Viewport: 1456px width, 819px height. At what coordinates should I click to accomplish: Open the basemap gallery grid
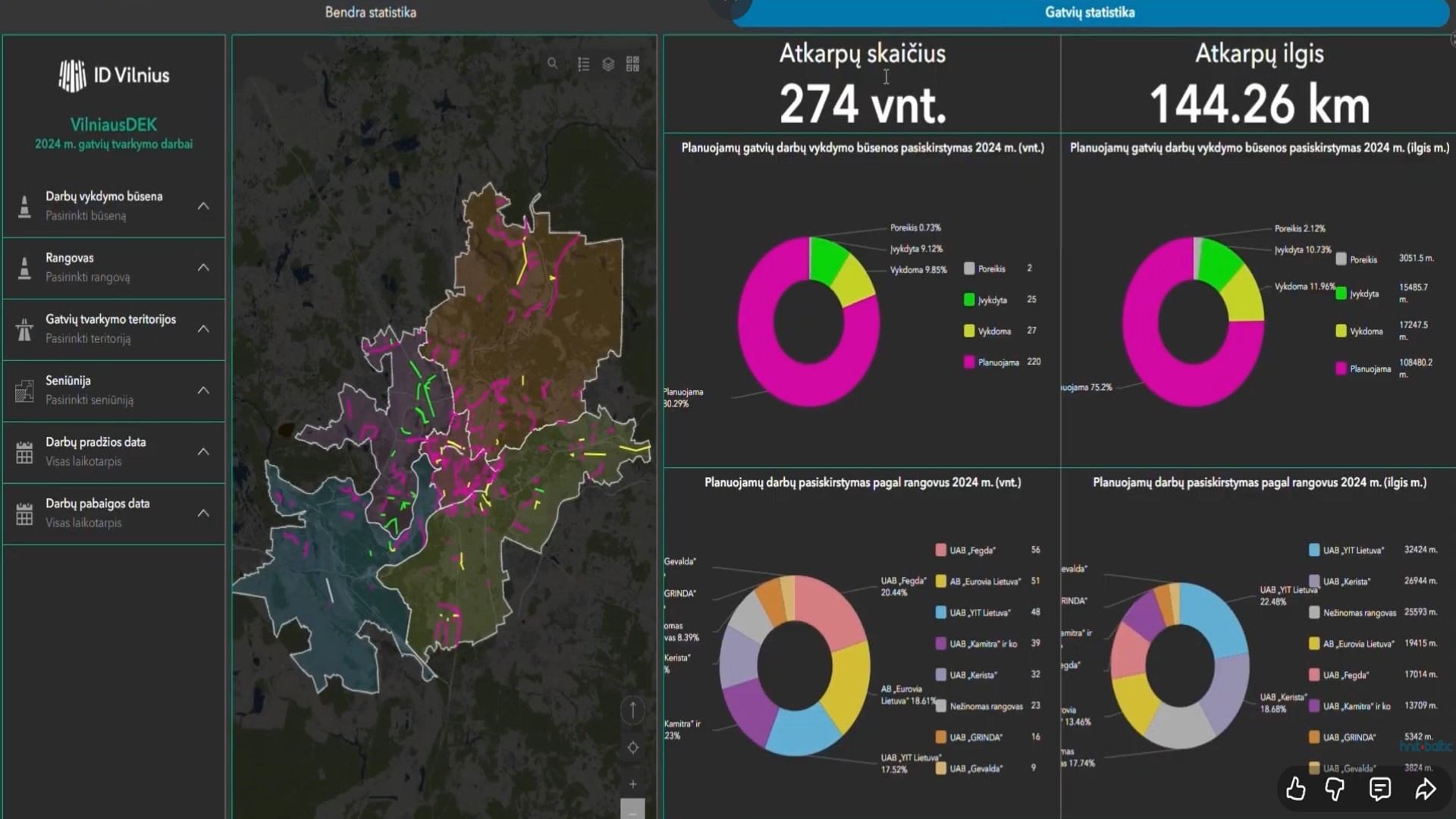632,64
